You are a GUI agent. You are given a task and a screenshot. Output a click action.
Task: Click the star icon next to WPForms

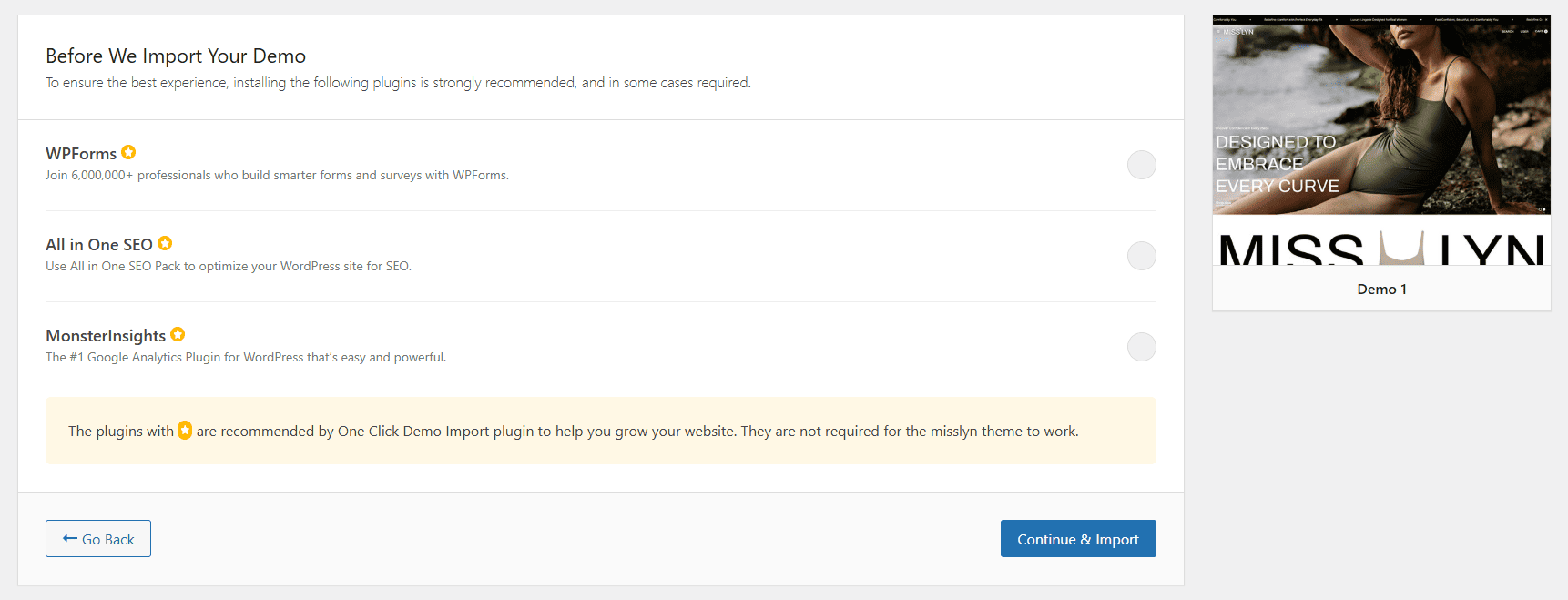(x=128, y=152)
